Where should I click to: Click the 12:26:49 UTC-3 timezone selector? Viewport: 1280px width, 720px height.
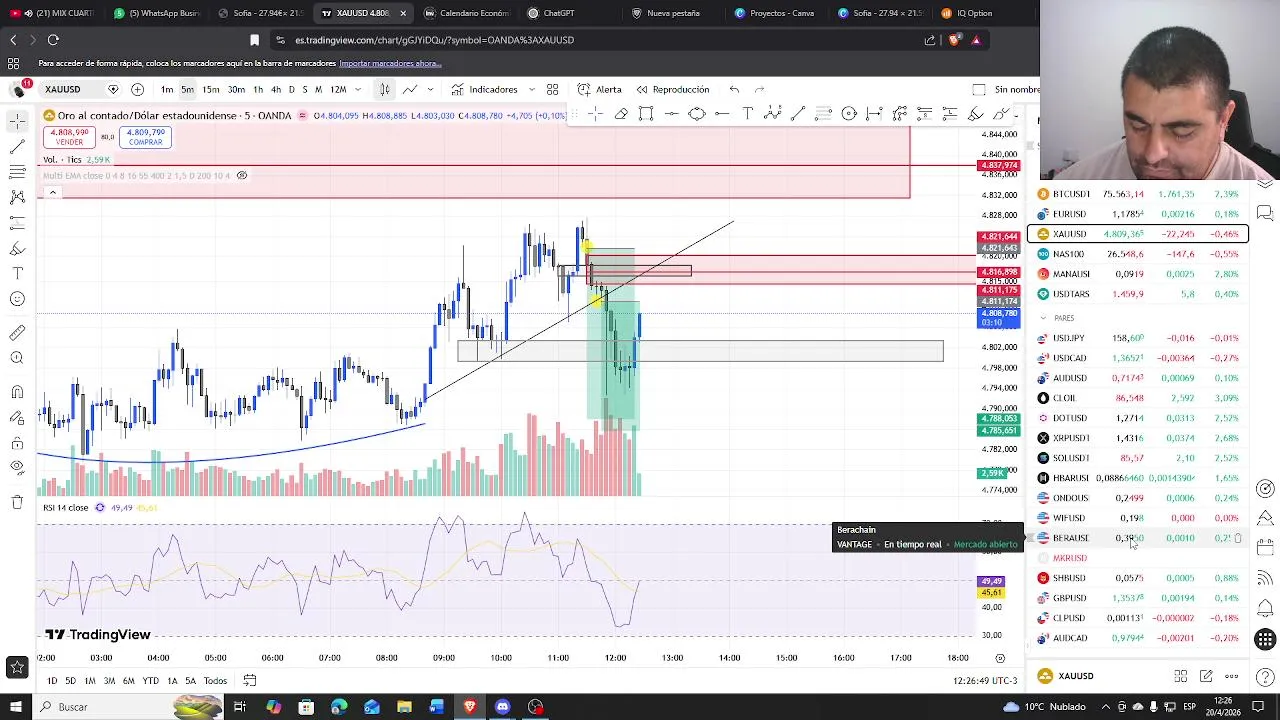pyautogui.click(x=985, y=681)
